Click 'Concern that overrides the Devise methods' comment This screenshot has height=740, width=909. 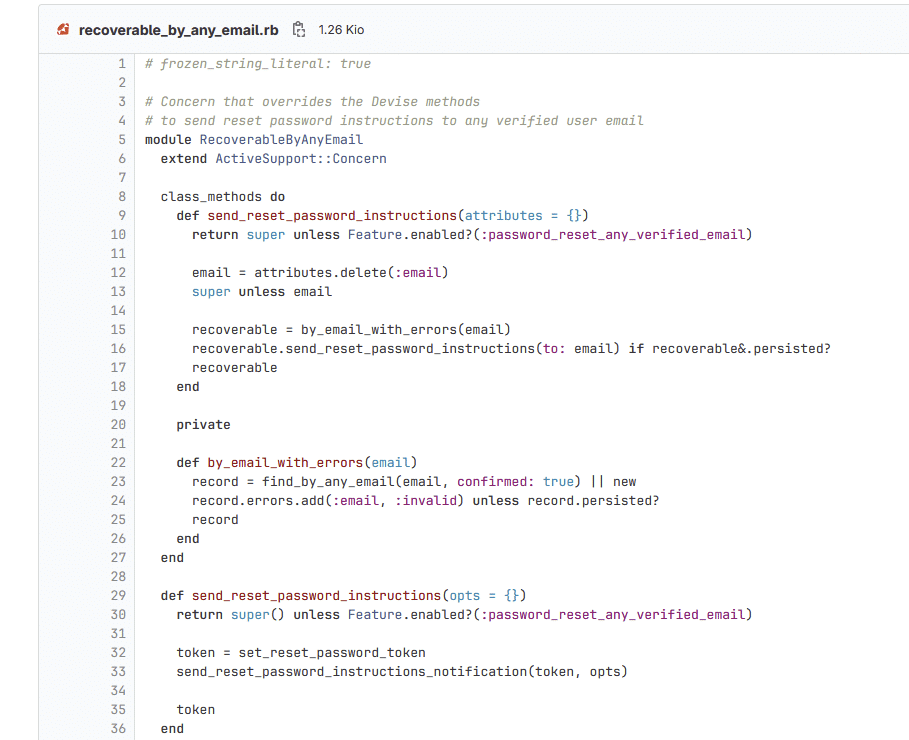(x=312, y=101)
